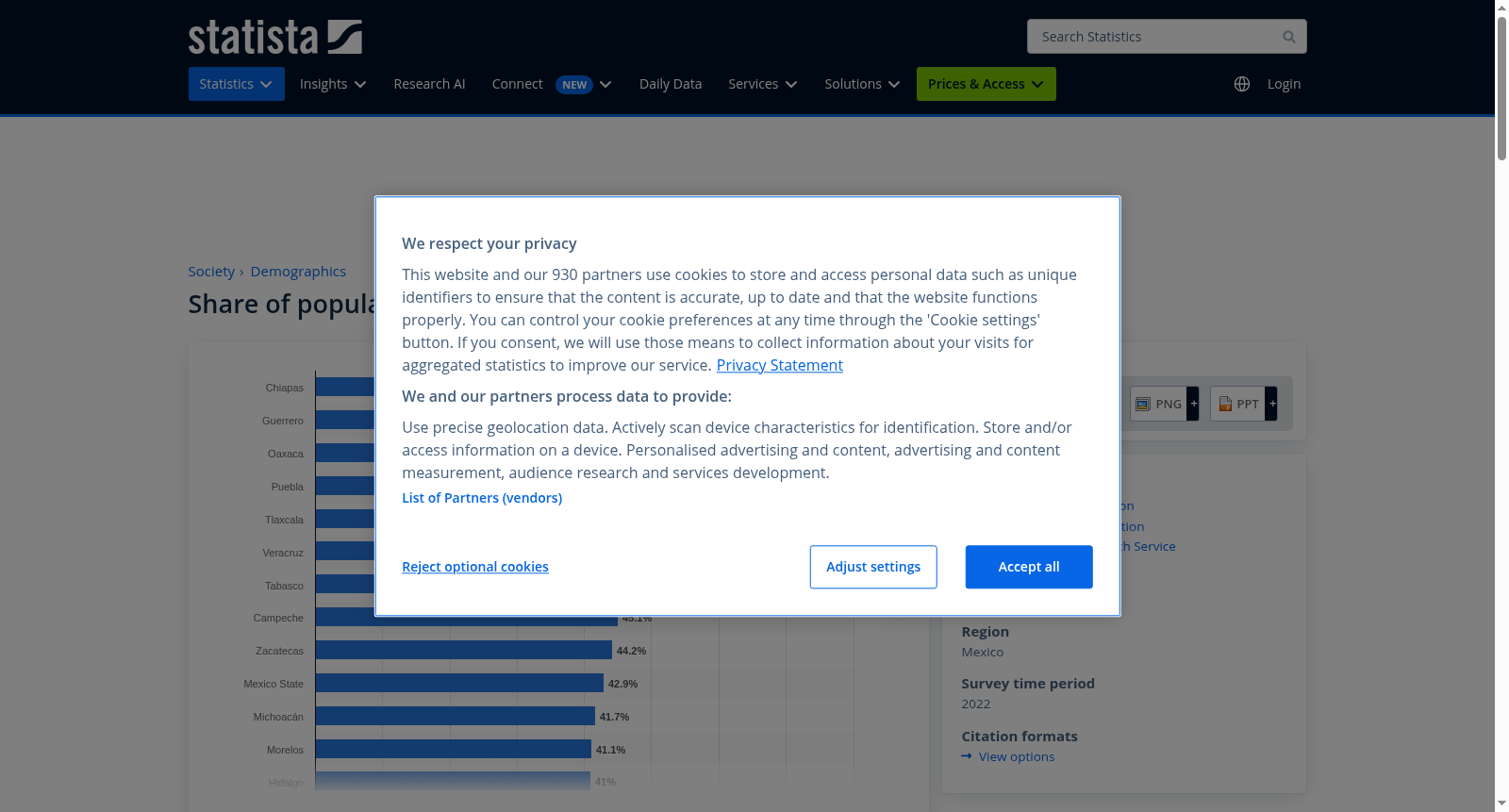Click the Zacatecas 44.2% bar
The width and height of the screenshot is (1509, 812).
coord(464,650)
